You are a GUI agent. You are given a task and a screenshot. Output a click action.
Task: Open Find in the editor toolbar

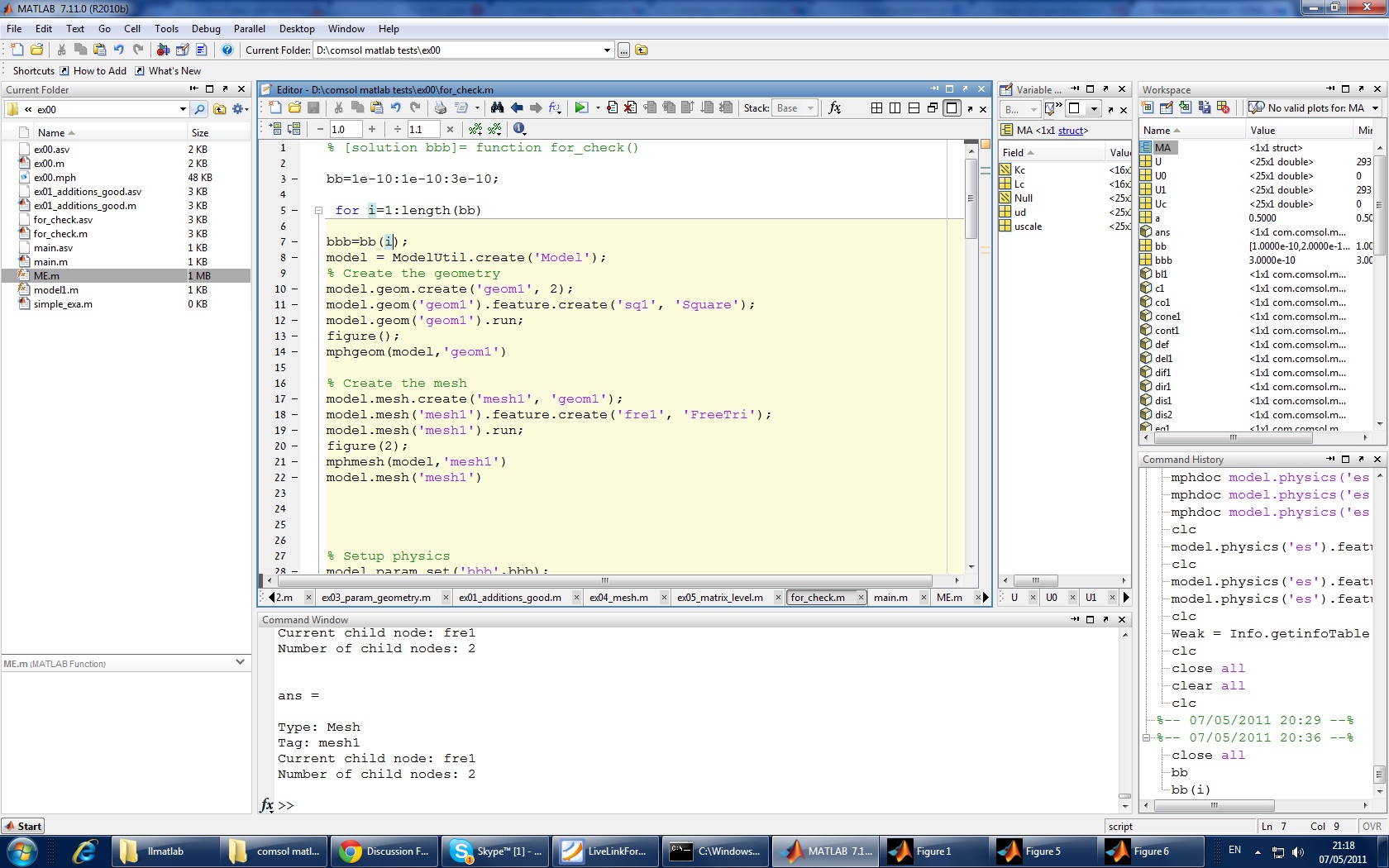coord(497,107)
